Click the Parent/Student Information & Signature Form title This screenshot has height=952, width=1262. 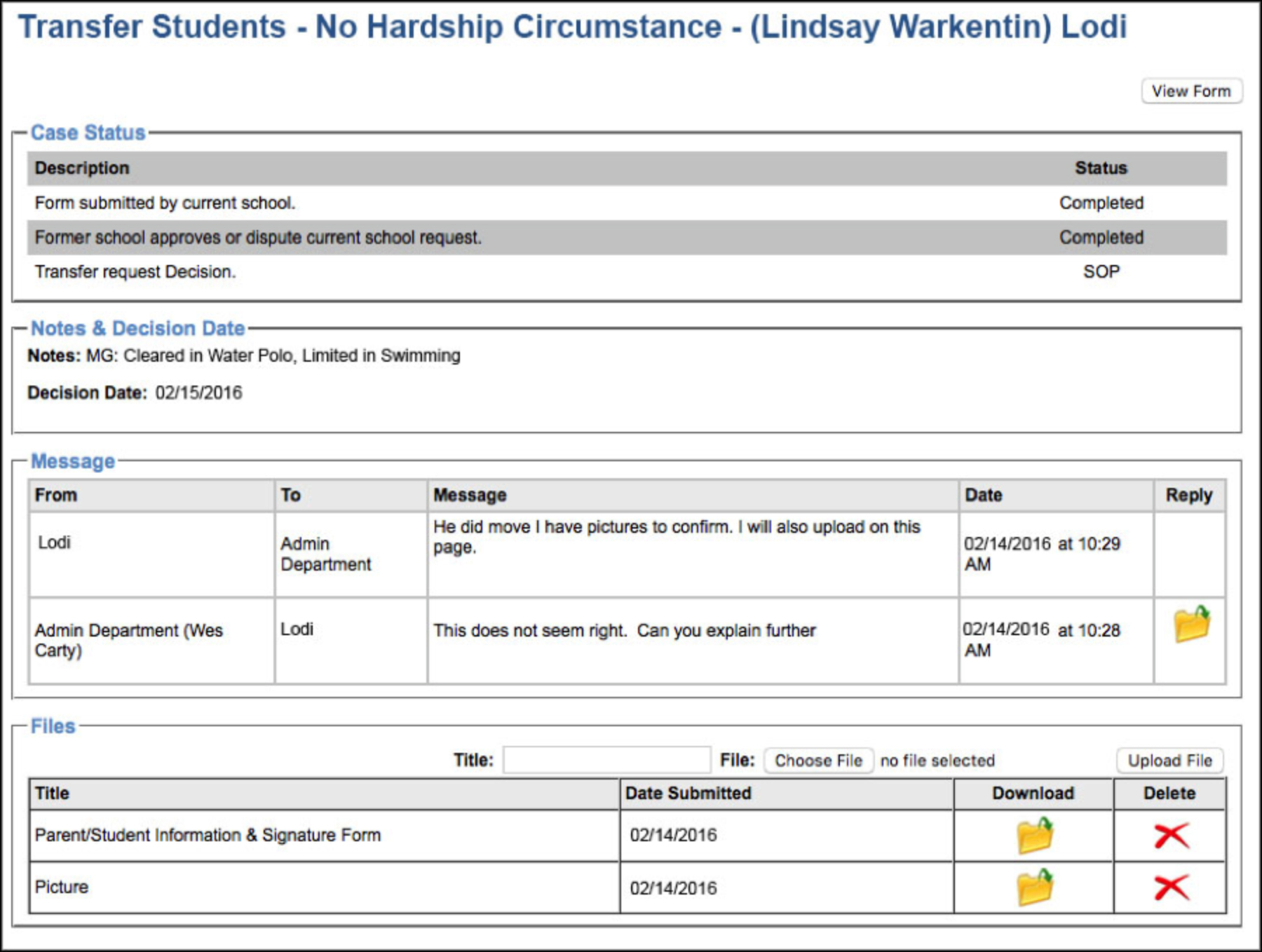click(x=208, y=836)
